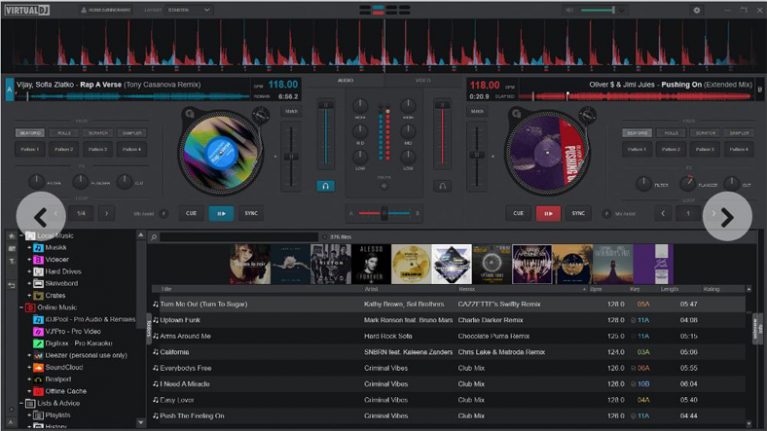Click the folder browser scroll up arrow
767x431 pixels.
[141, 236]
